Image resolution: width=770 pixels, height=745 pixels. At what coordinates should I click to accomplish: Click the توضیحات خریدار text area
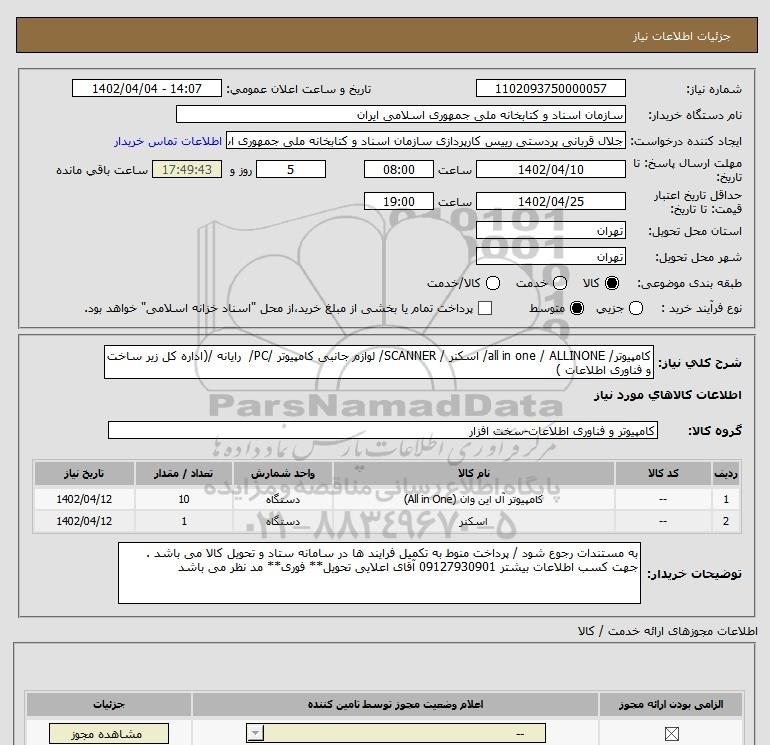pos(379,573)
